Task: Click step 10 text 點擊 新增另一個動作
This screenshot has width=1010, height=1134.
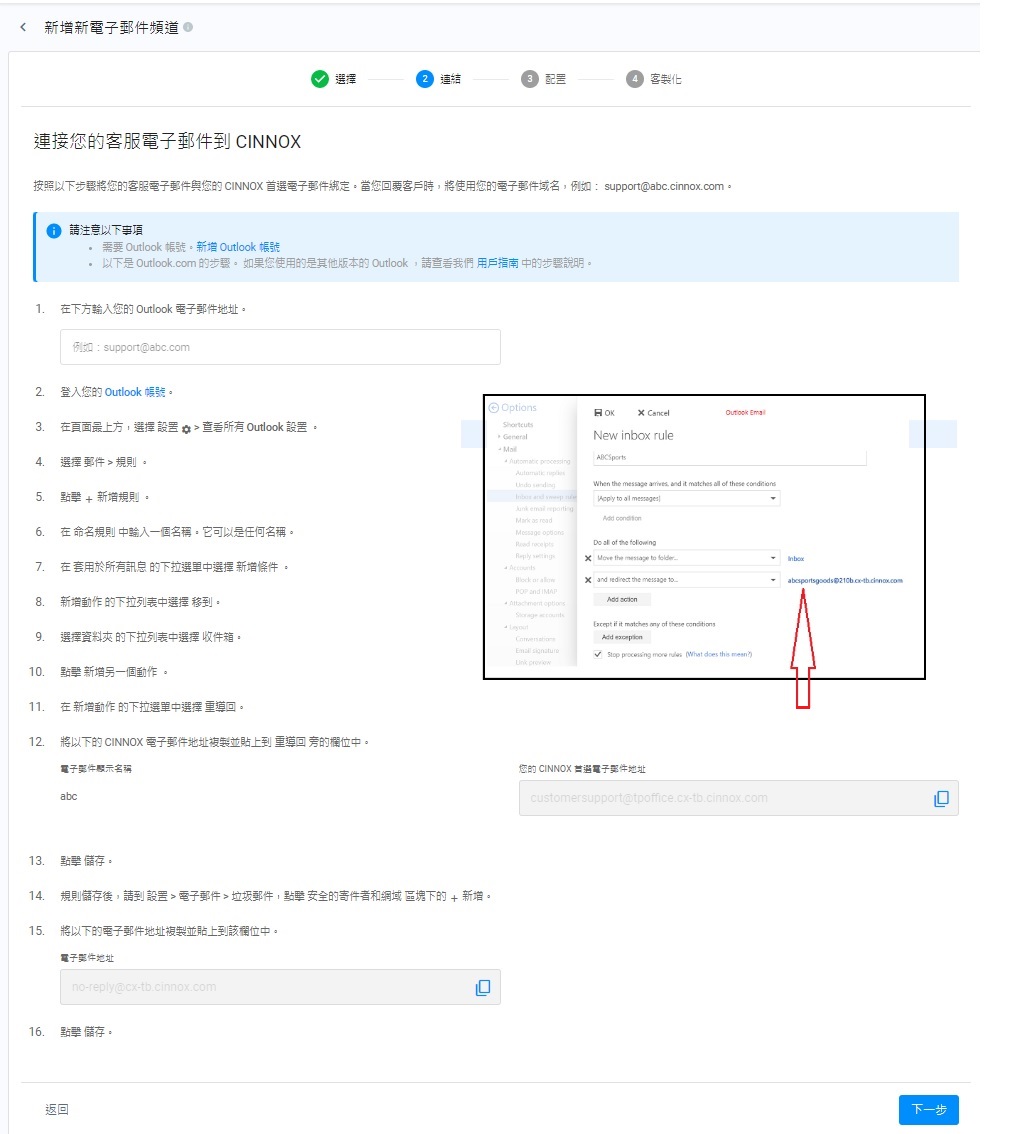Action: click(x=114, y=672)
